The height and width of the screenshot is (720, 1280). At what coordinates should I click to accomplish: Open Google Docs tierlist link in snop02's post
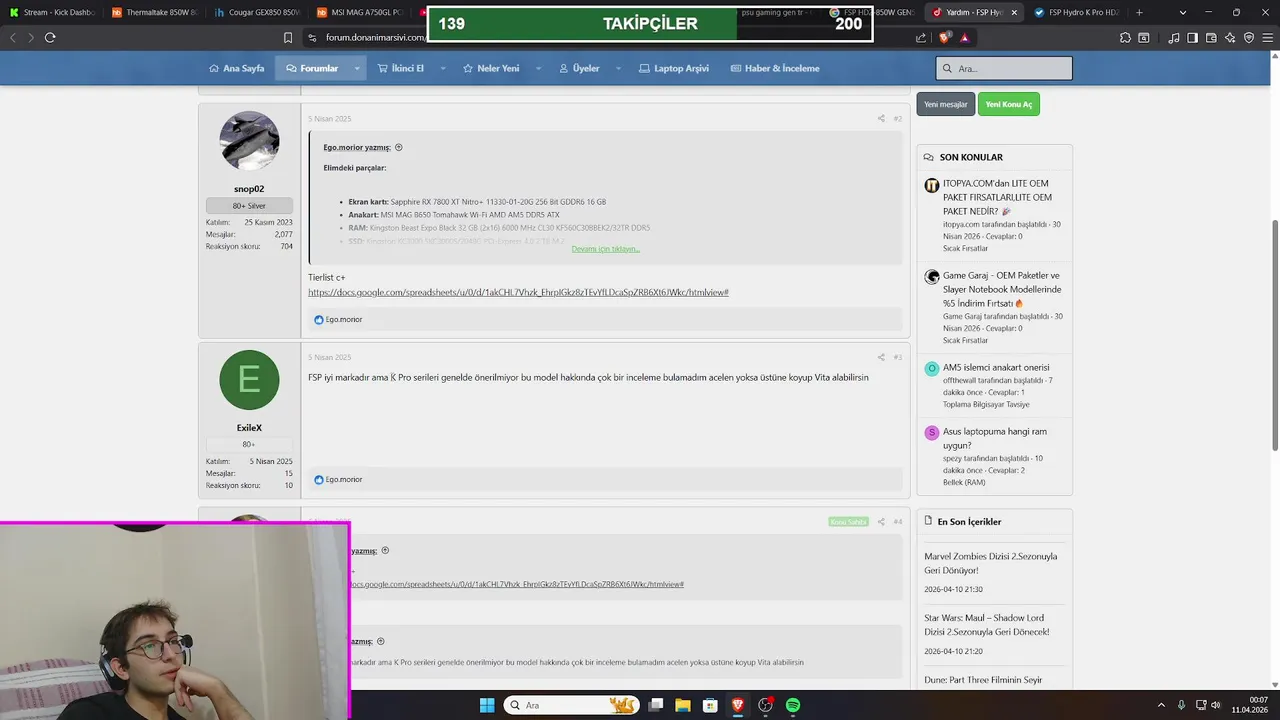[518, 292]
